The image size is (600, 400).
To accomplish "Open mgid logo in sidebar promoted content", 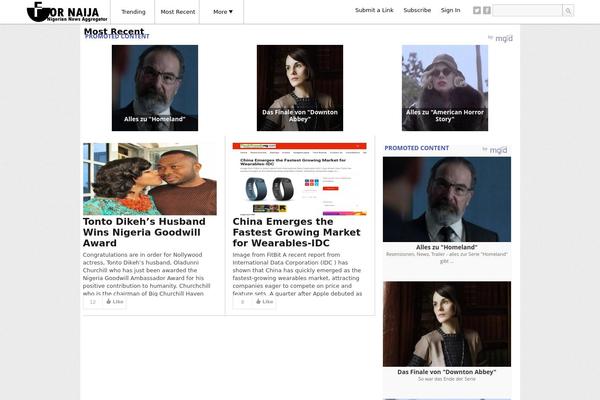I will (495, 150).
